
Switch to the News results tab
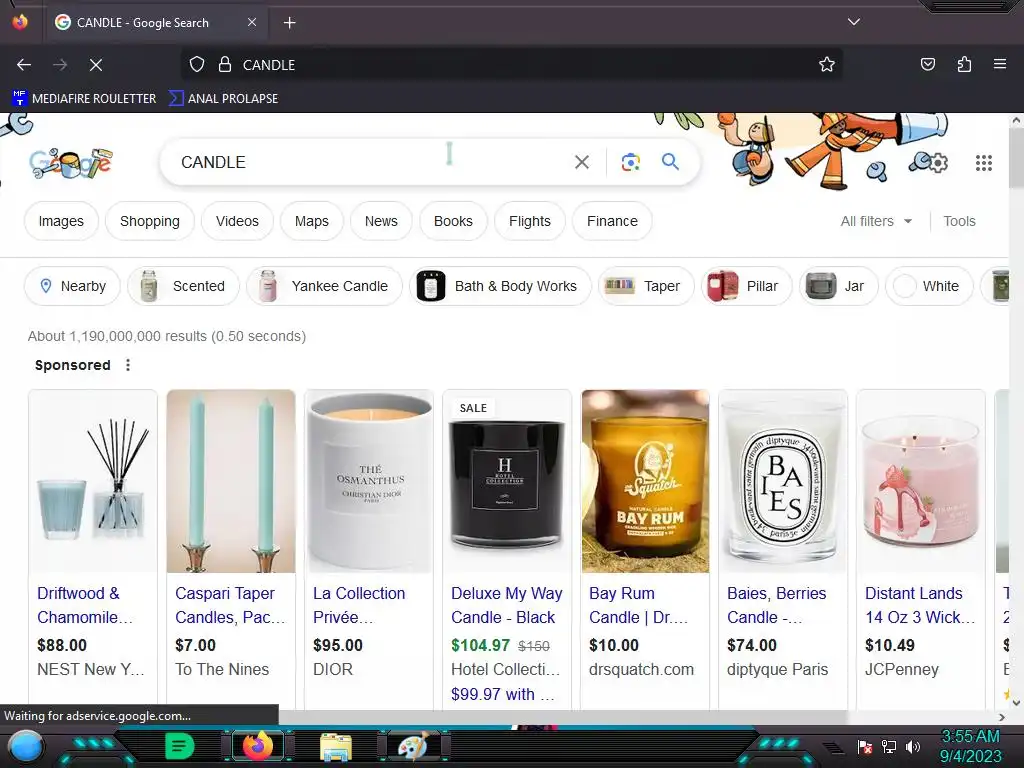381,221
